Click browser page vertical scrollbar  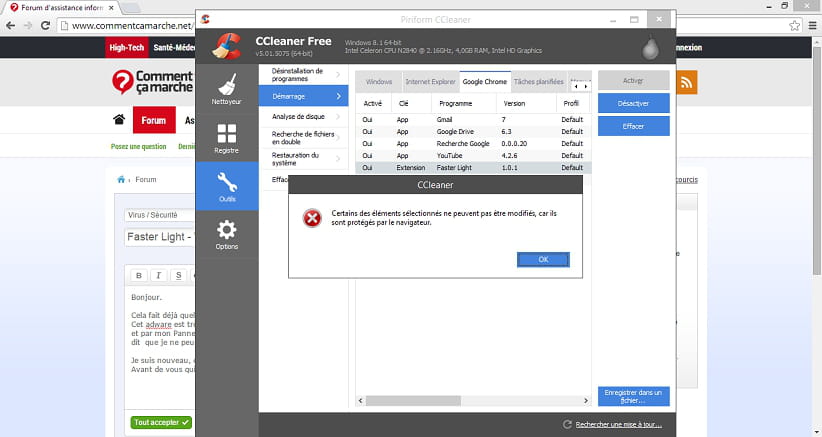[x=817, y=160]
